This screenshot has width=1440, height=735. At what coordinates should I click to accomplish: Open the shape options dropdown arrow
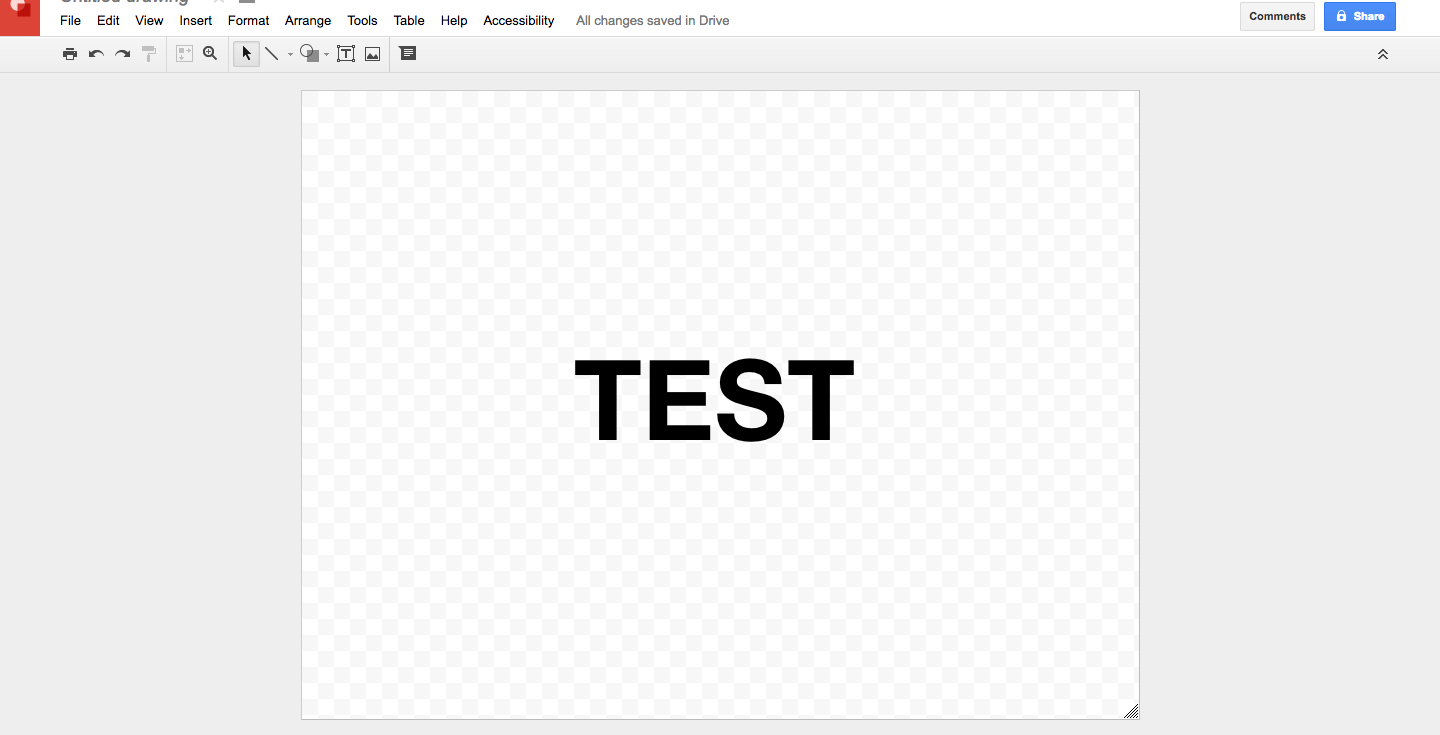[326, 55]
